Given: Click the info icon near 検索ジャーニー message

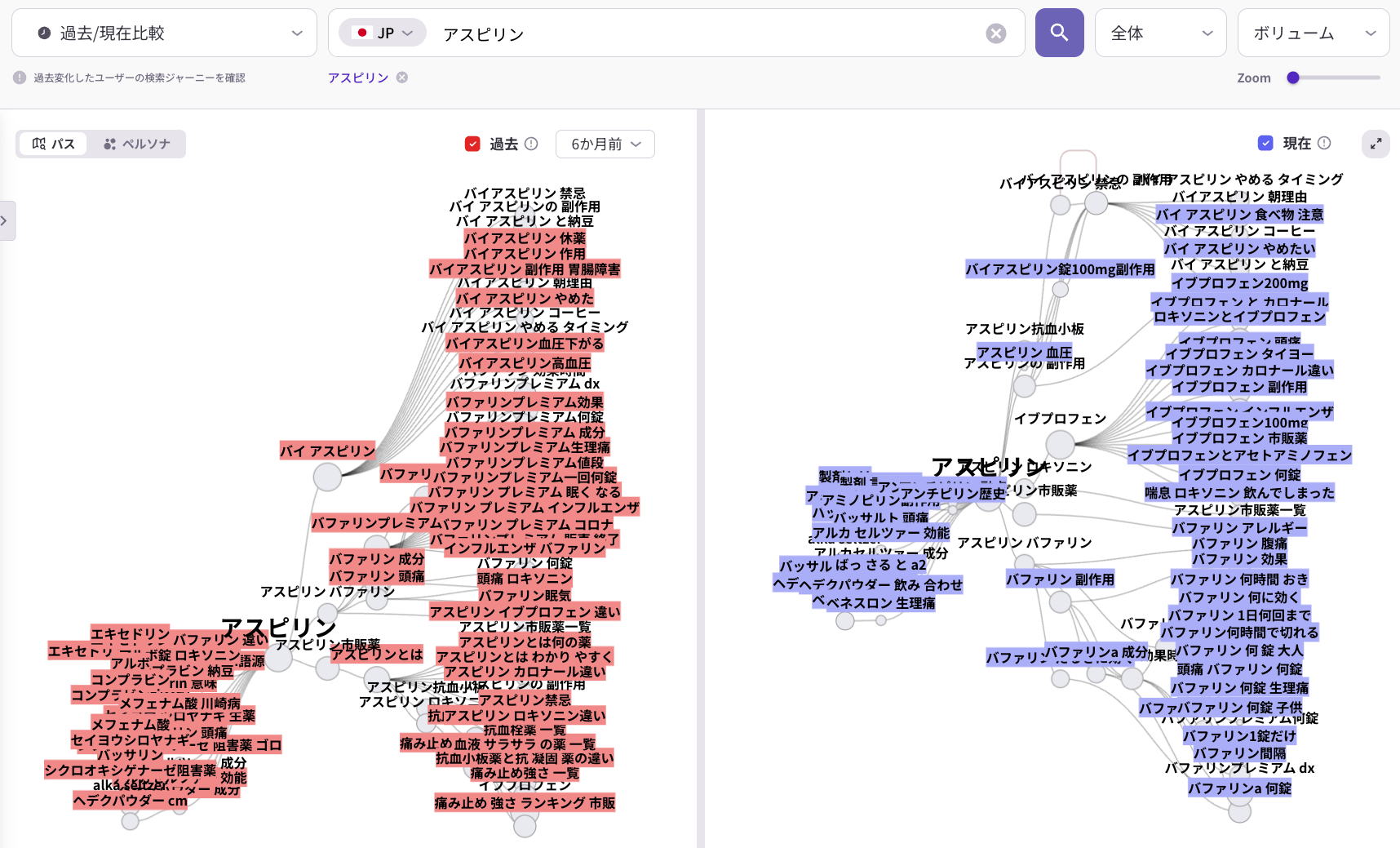Looking at the screenshot, I should [x=17, y=77].
